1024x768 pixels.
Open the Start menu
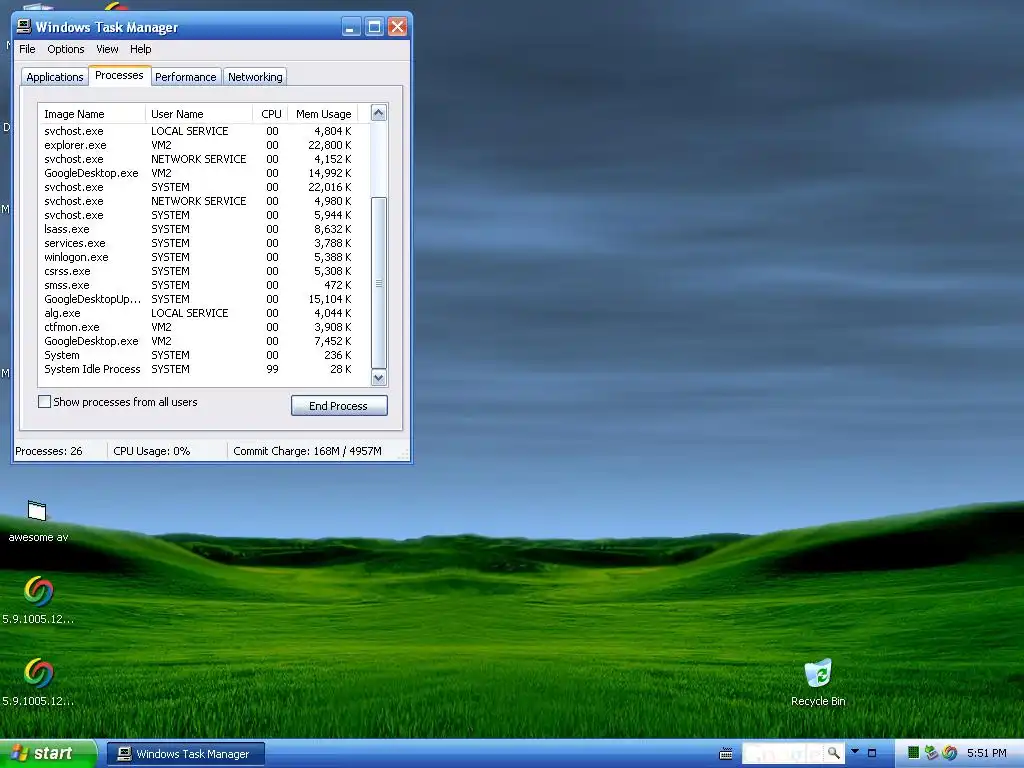[x=48, y=753]
